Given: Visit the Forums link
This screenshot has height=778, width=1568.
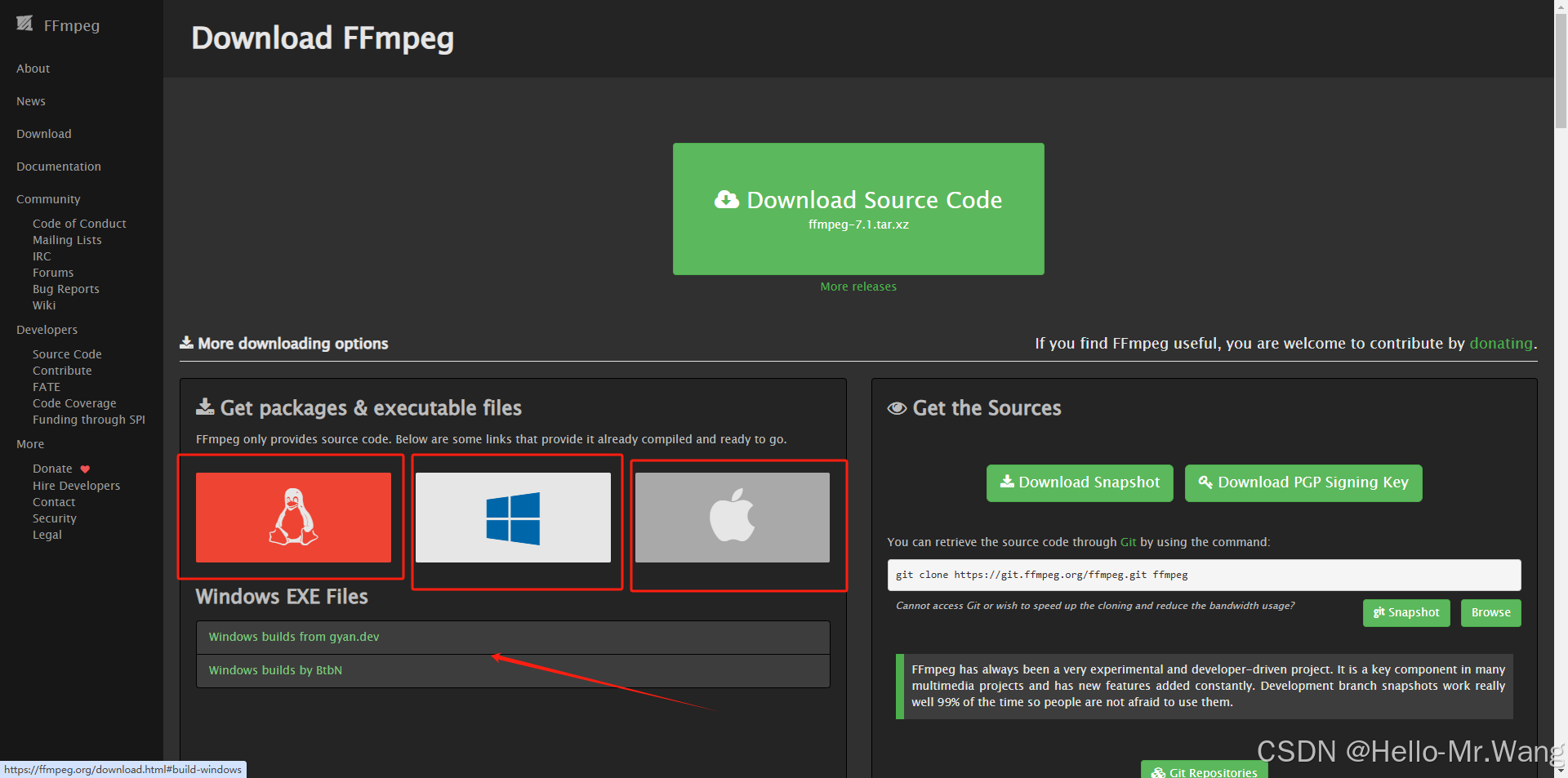Looking at the screenshot, I should 53,273.
